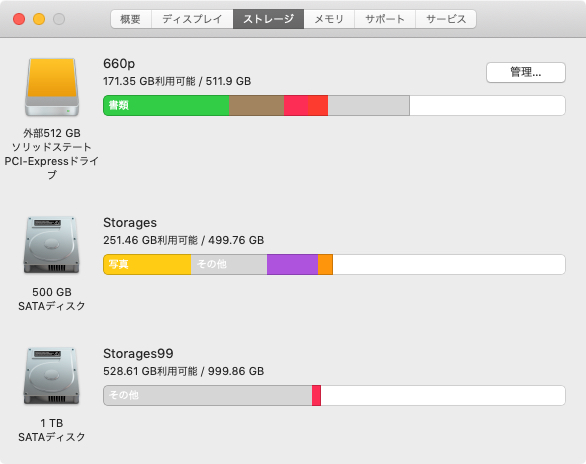Click the purple segment in Storages bar
Viewport: 586px width, 464px height.
click(293, 265)
